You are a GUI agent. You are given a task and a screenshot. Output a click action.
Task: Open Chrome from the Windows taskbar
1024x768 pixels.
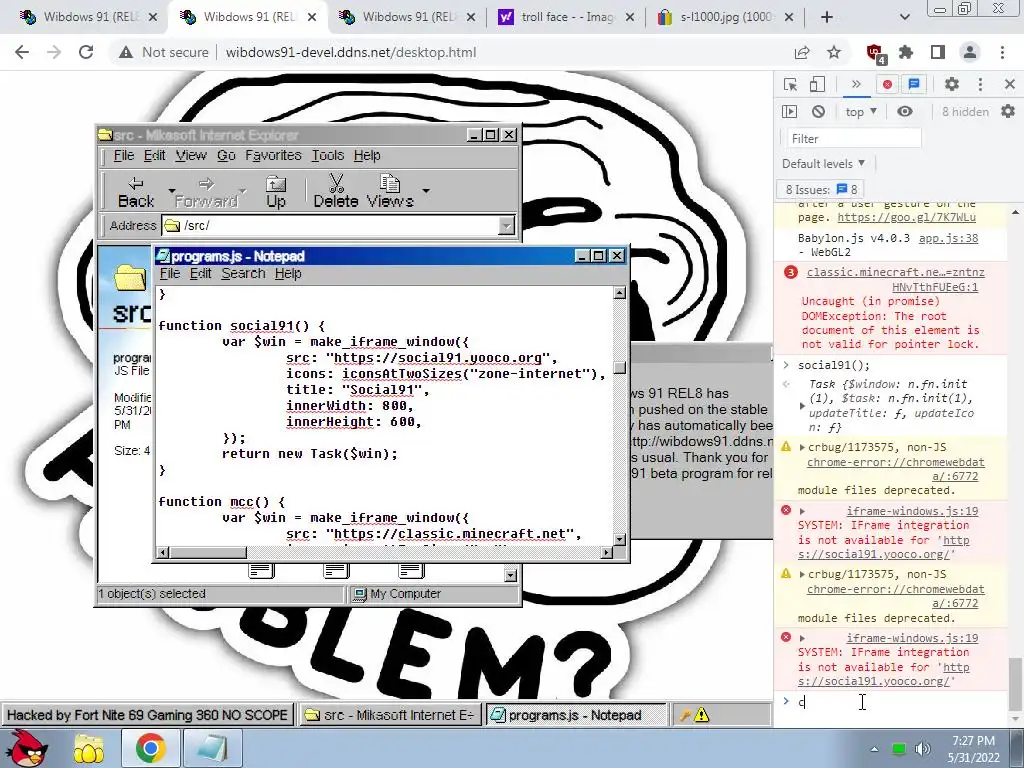pyautogui.click(x=151, y=748)
